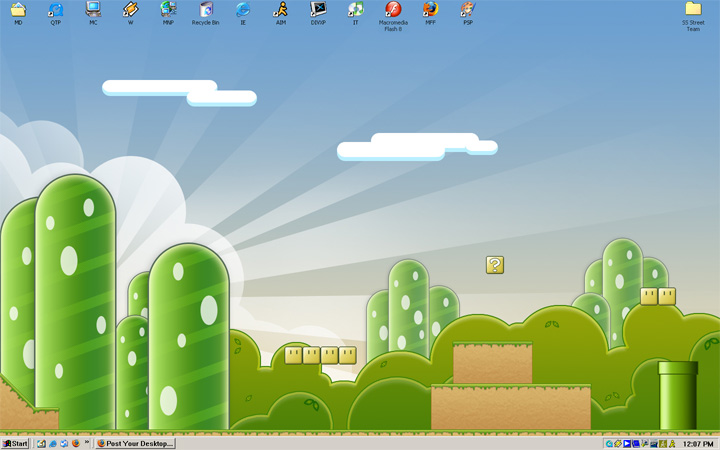This screenshot has height=450, width=720.
Task: Expand the quick launch overflow chevron
Action: point(86,442)
